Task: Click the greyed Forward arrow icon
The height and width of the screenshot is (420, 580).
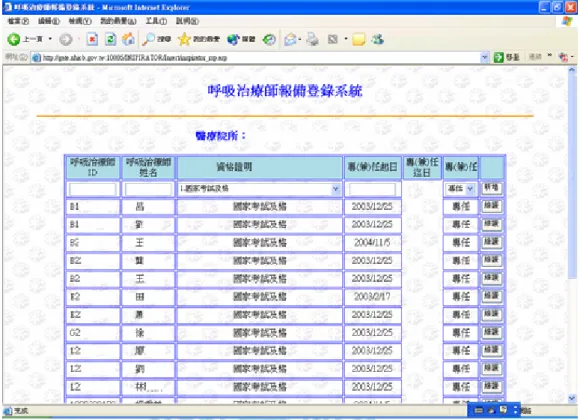Action: (66, 39)
